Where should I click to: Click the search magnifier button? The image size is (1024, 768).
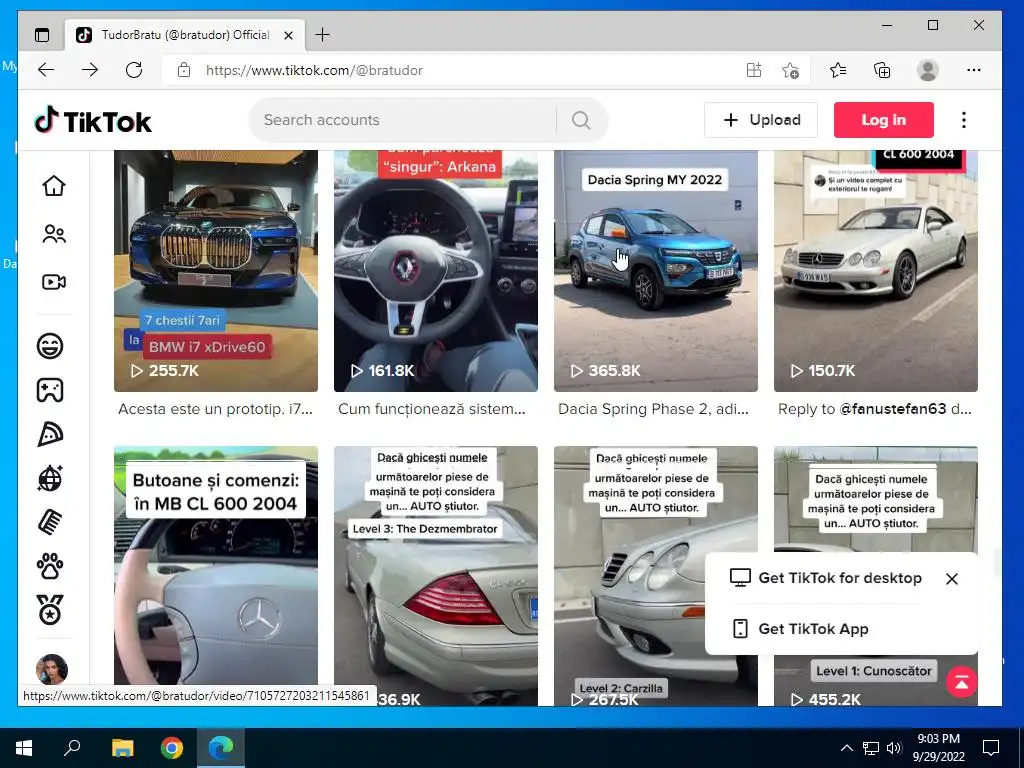click(581, 120)
